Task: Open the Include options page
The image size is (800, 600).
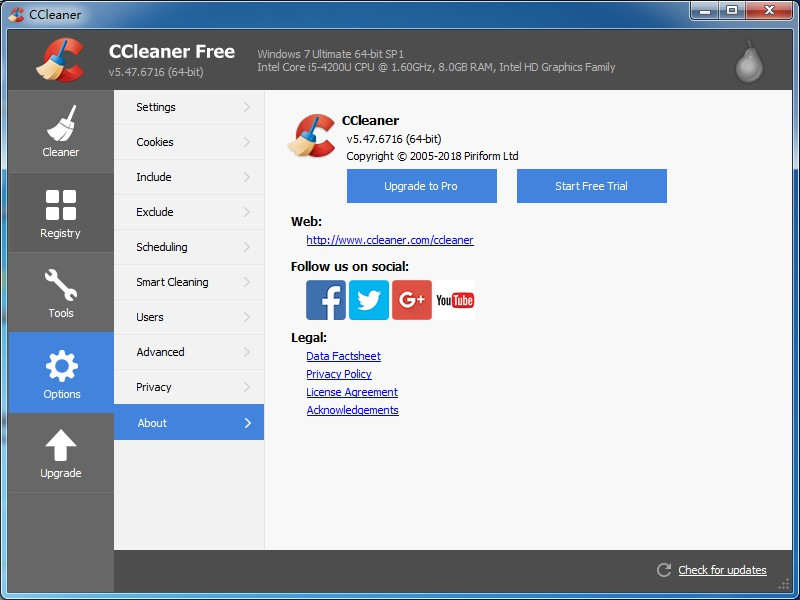Action: (x=189, y=177)
